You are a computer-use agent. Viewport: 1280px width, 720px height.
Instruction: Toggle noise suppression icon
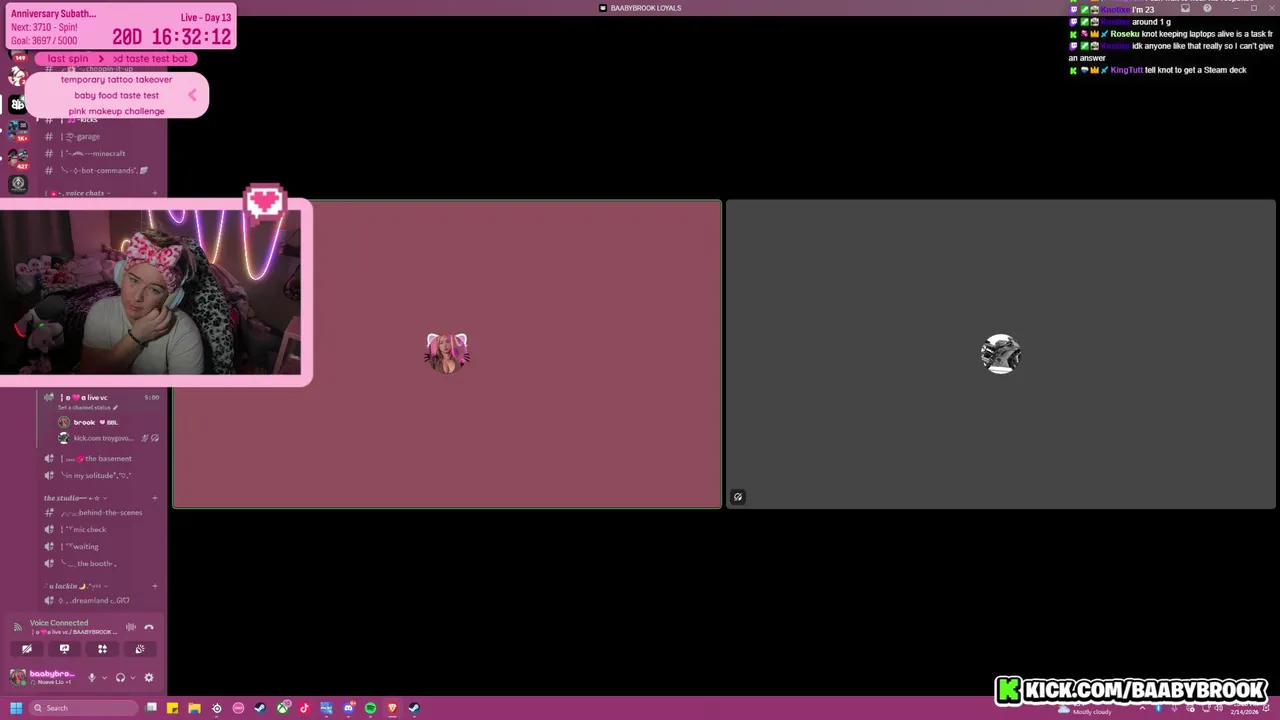coord(130,627)
